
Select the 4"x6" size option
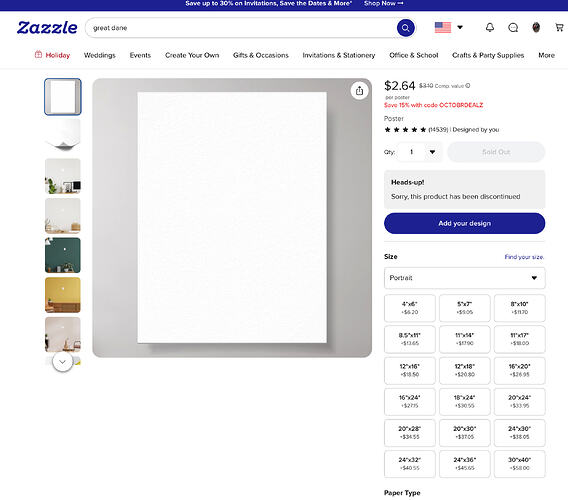coord(409,308)
